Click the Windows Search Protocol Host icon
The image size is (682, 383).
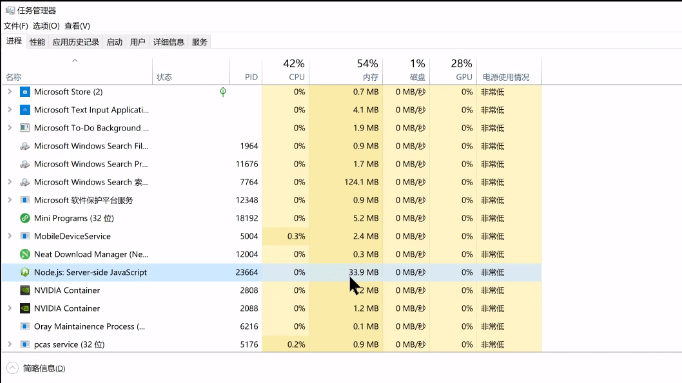[25, 164]
